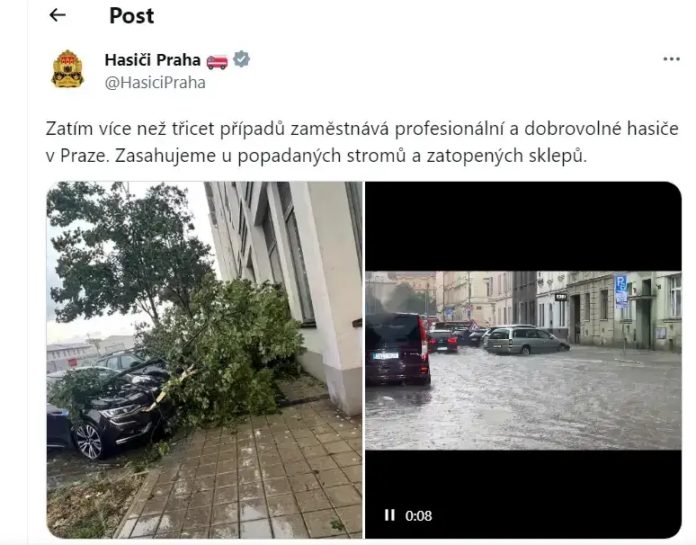Click the black area above video

click(x=523, y=226)
